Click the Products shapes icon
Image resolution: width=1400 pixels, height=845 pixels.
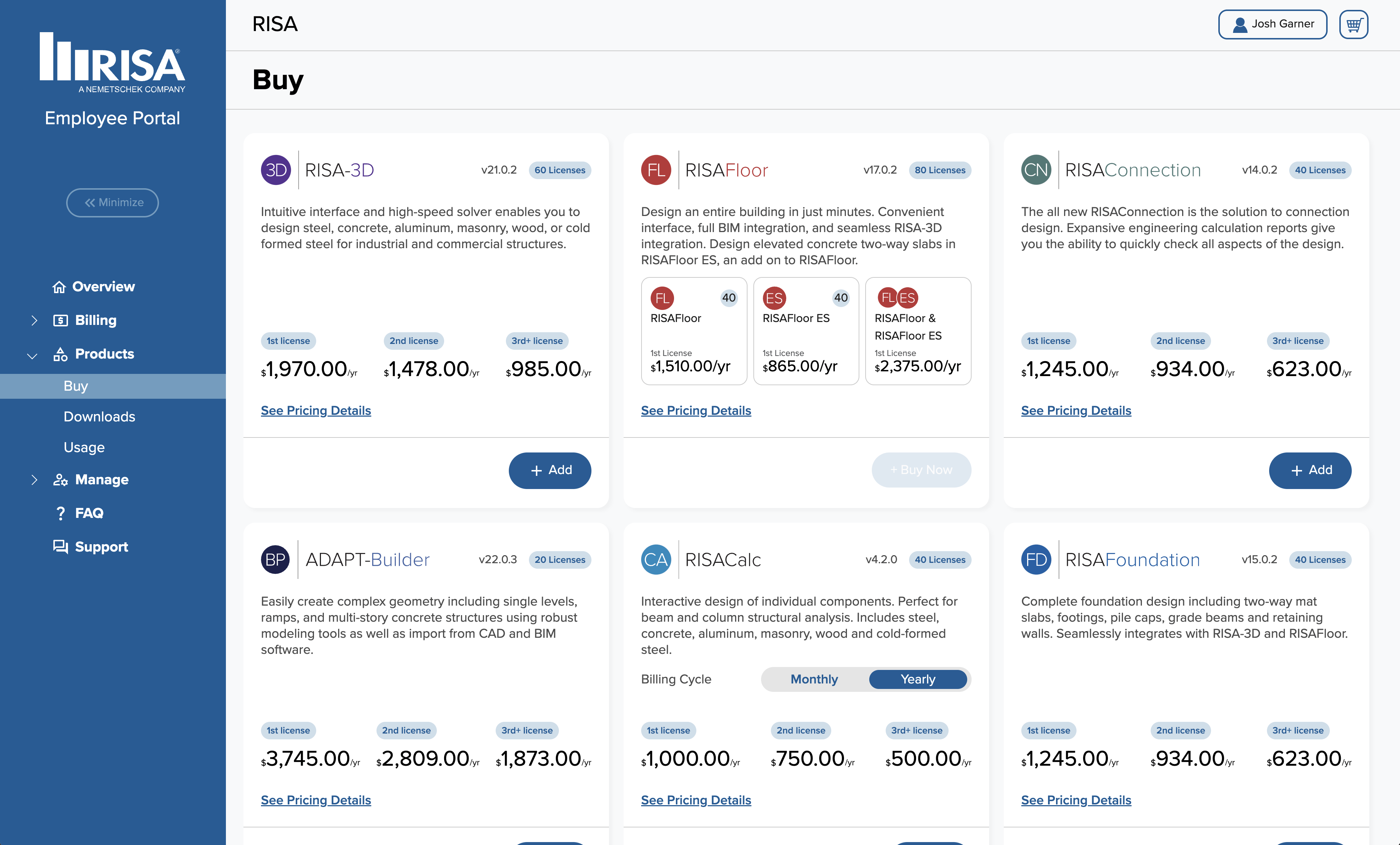click(x=60, y=354)
